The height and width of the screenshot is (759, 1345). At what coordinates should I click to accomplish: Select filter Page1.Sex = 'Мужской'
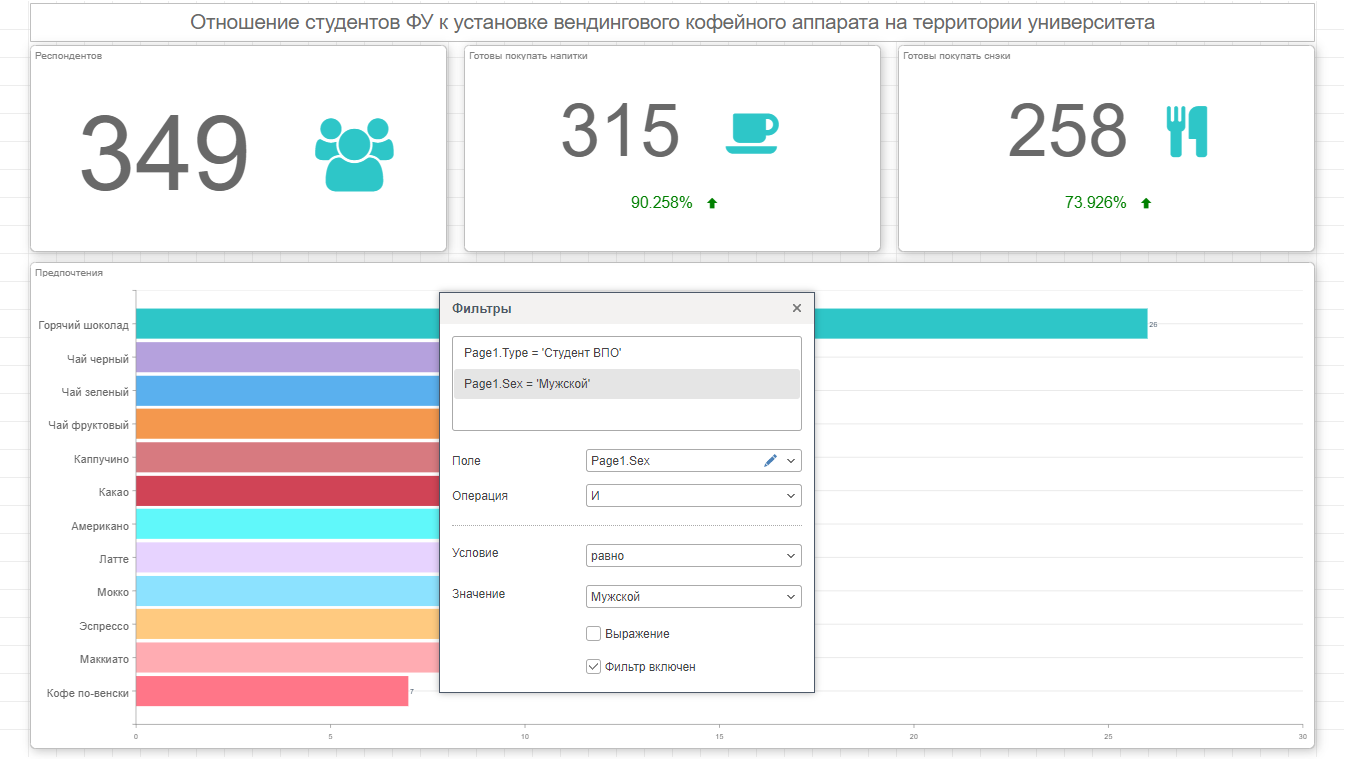(527, 384)
